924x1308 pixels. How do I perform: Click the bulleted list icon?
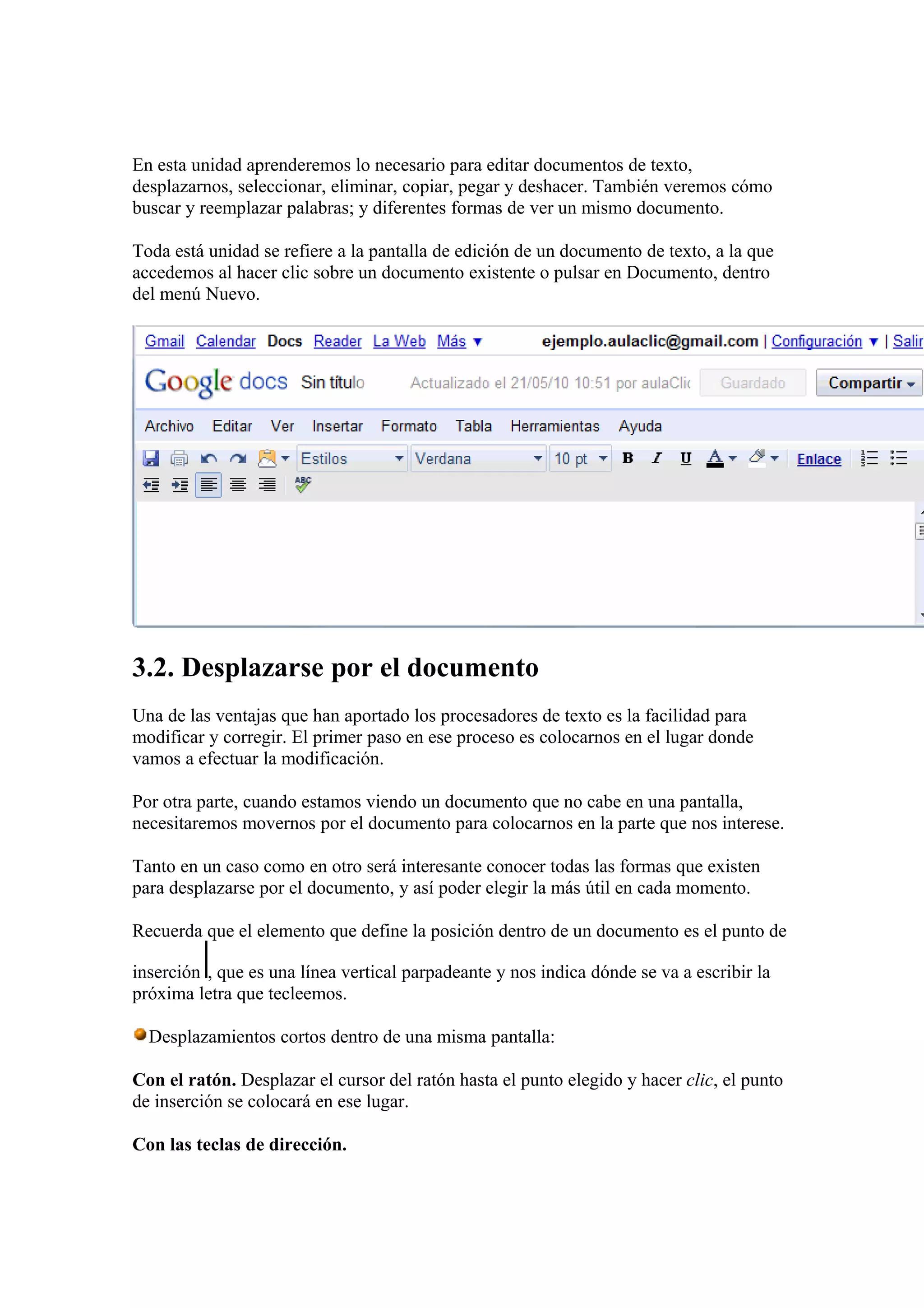tap(899, 458)
